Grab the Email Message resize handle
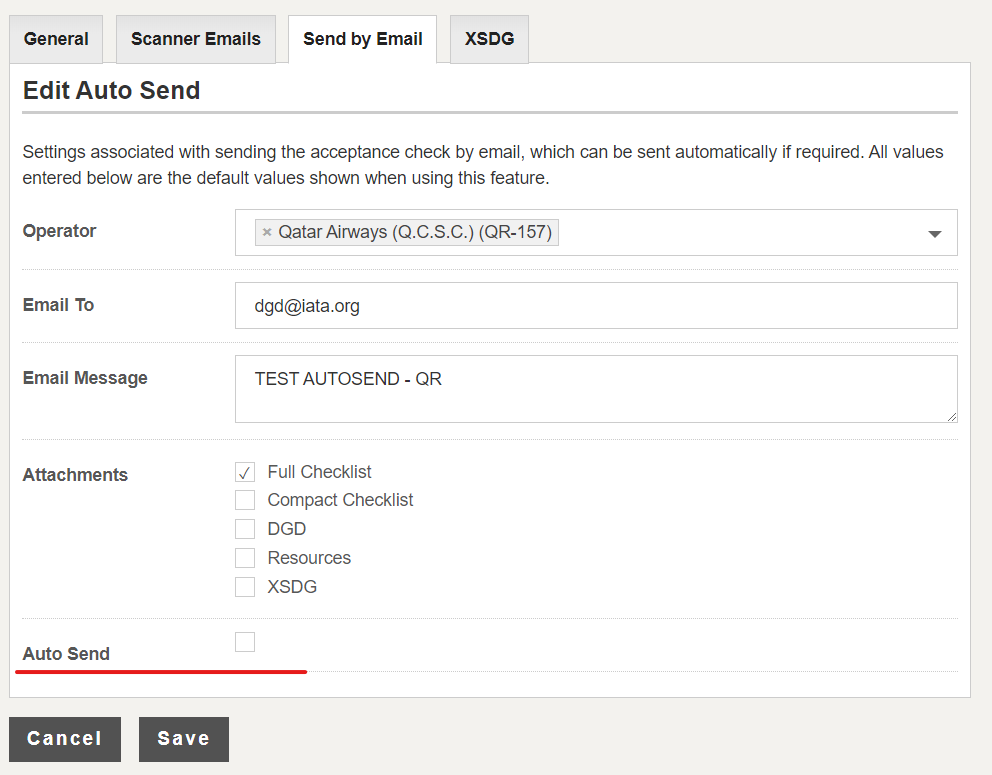The width and height of the screenshot is (992, 775). click(952, 416)
